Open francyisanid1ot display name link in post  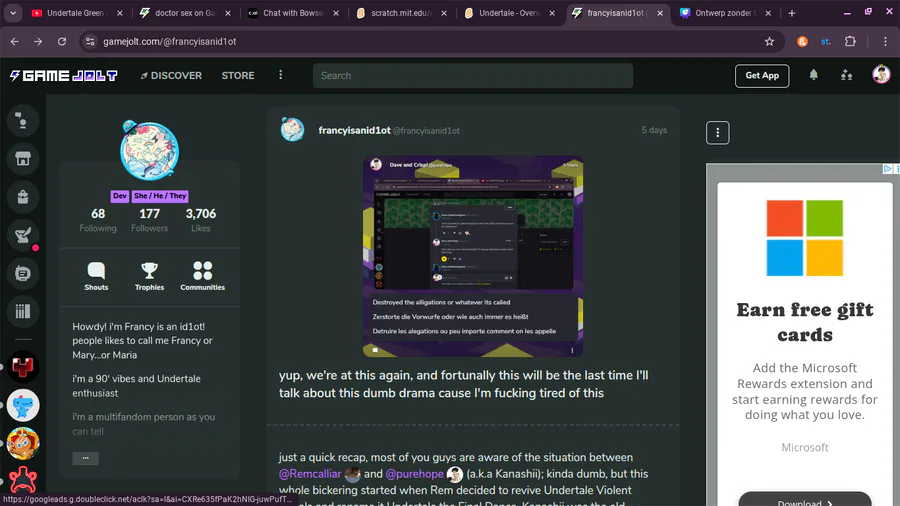pos(354,130)
